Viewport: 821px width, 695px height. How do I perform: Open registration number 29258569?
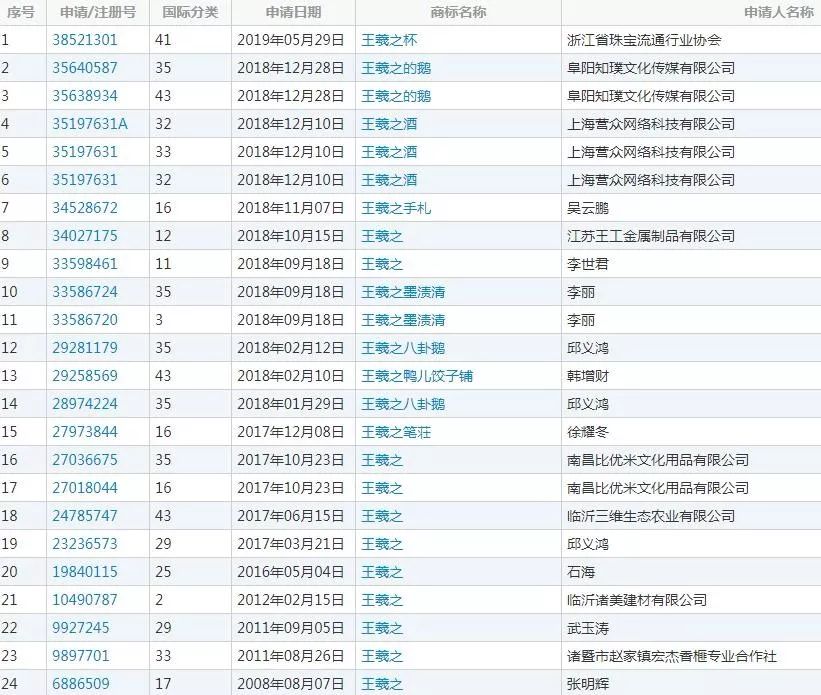coord(85,376)
